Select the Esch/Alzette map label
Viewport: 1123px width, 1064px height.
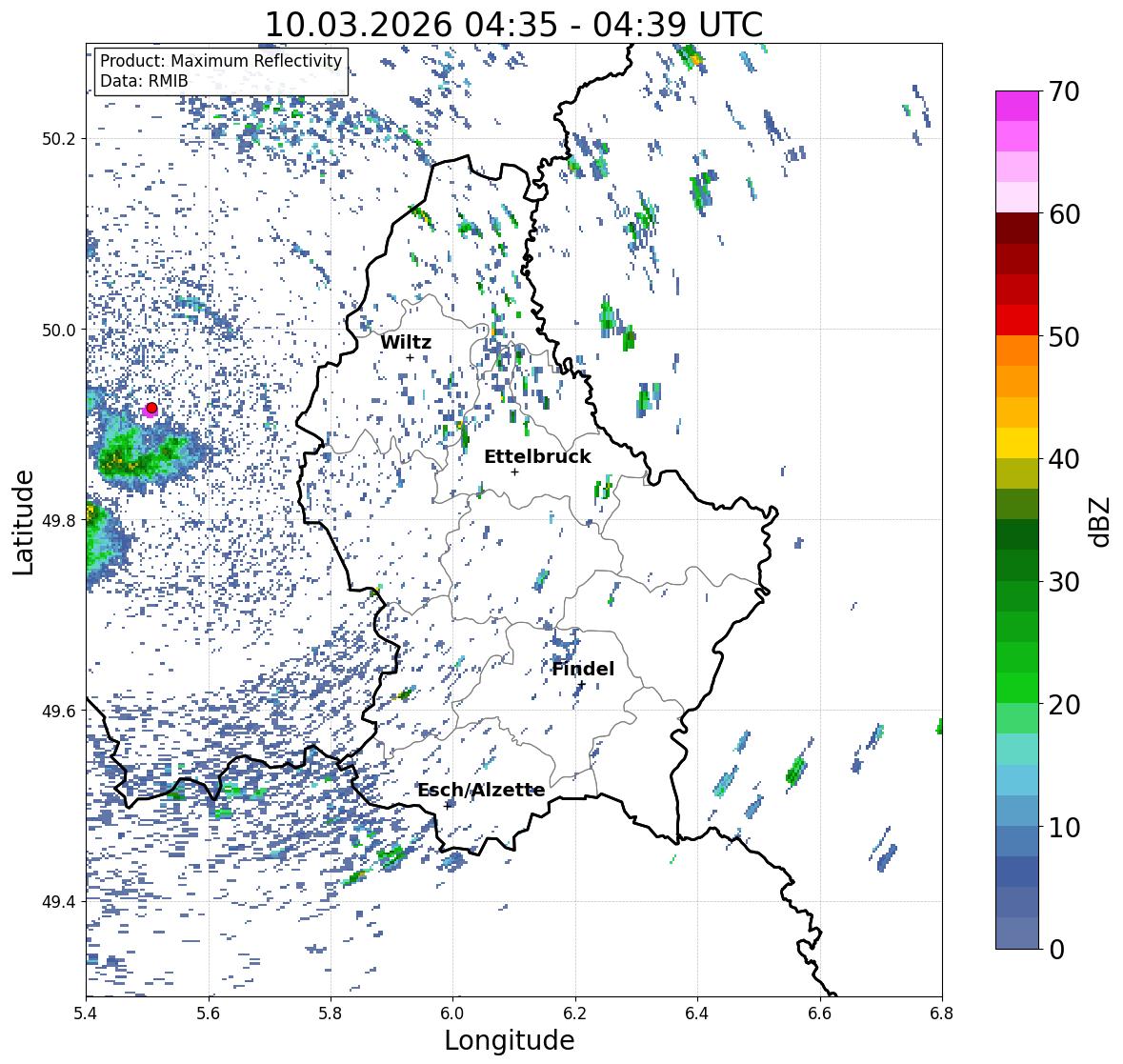click(x=481, y=790)
